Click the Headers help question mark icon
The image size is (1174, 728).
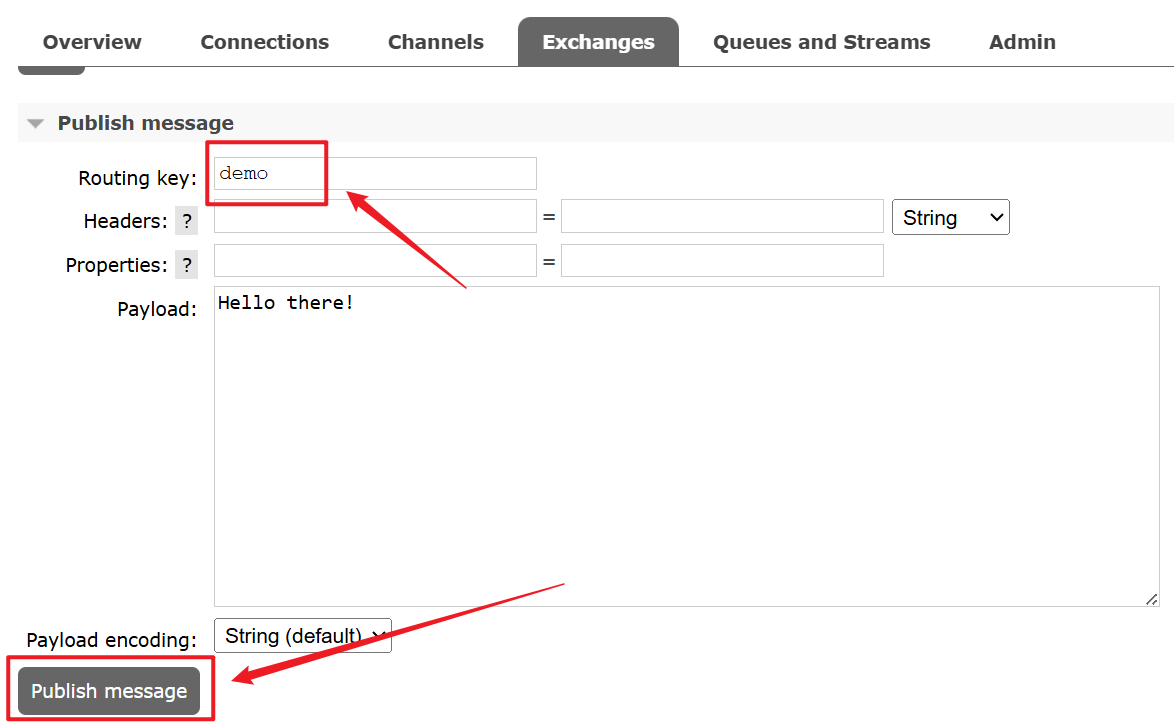[186, 221]
